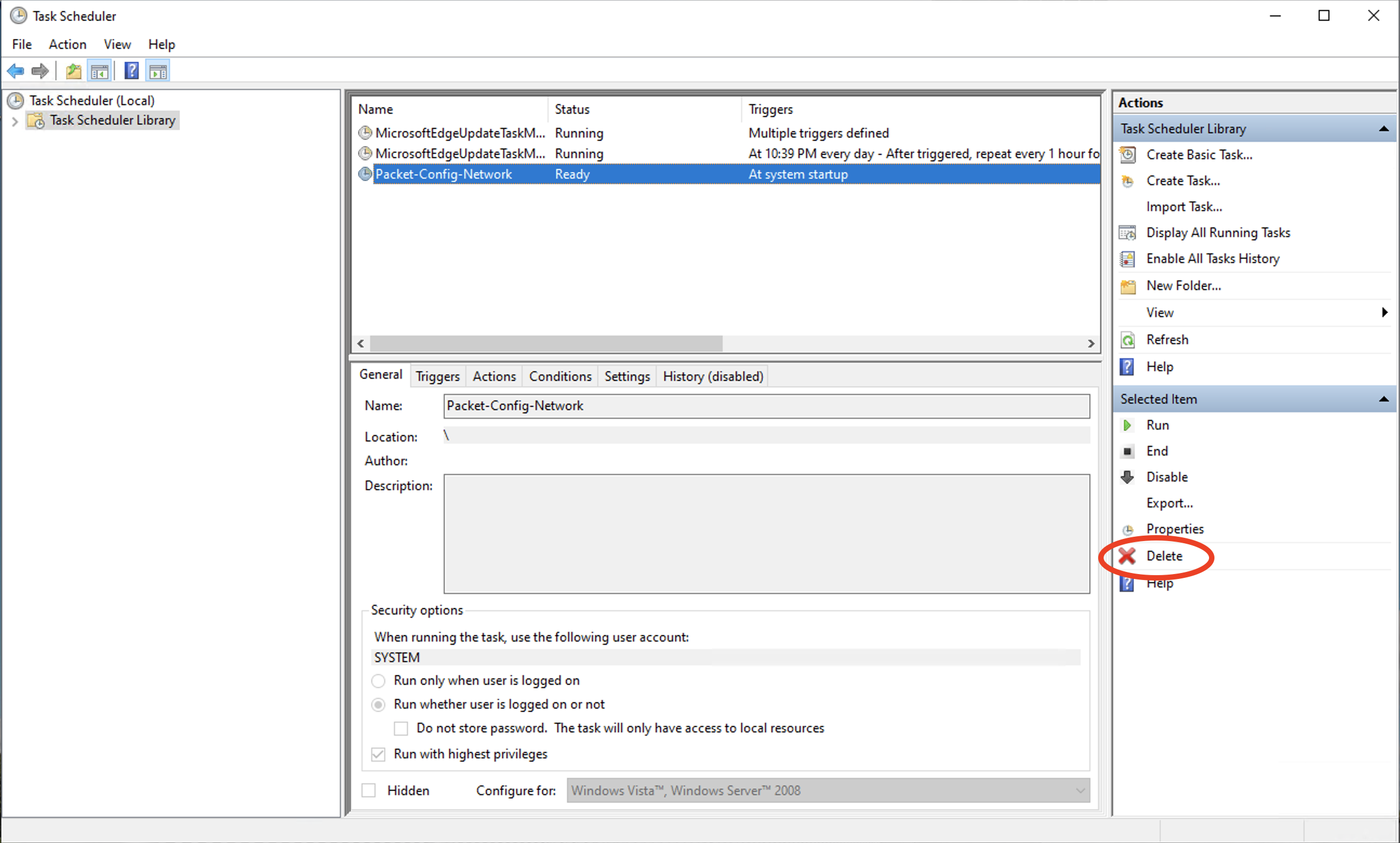Click the Status column header
The height and width of the screenshot is (843, 1400).
645,109
